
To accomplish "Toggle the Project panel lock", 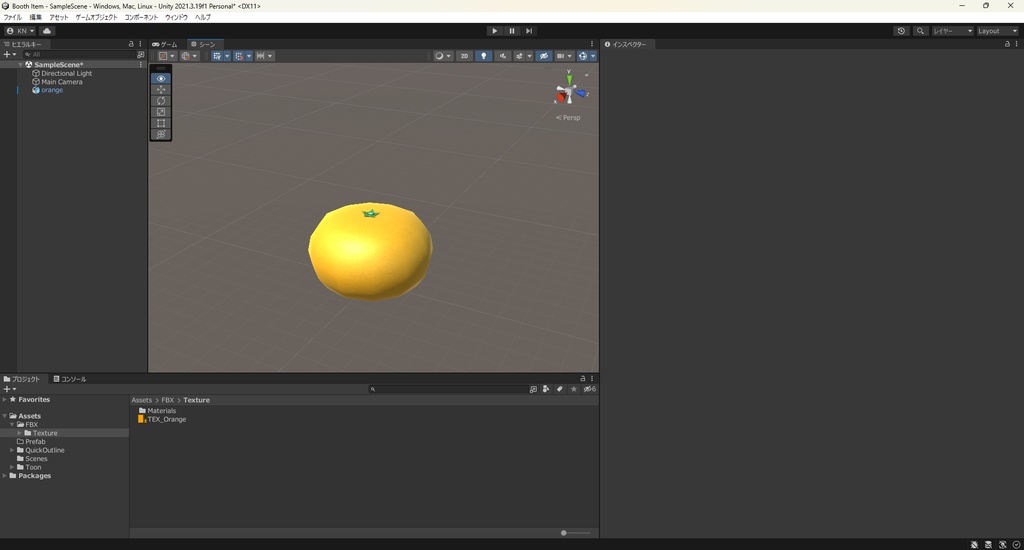I will click(x=583, y=378).
